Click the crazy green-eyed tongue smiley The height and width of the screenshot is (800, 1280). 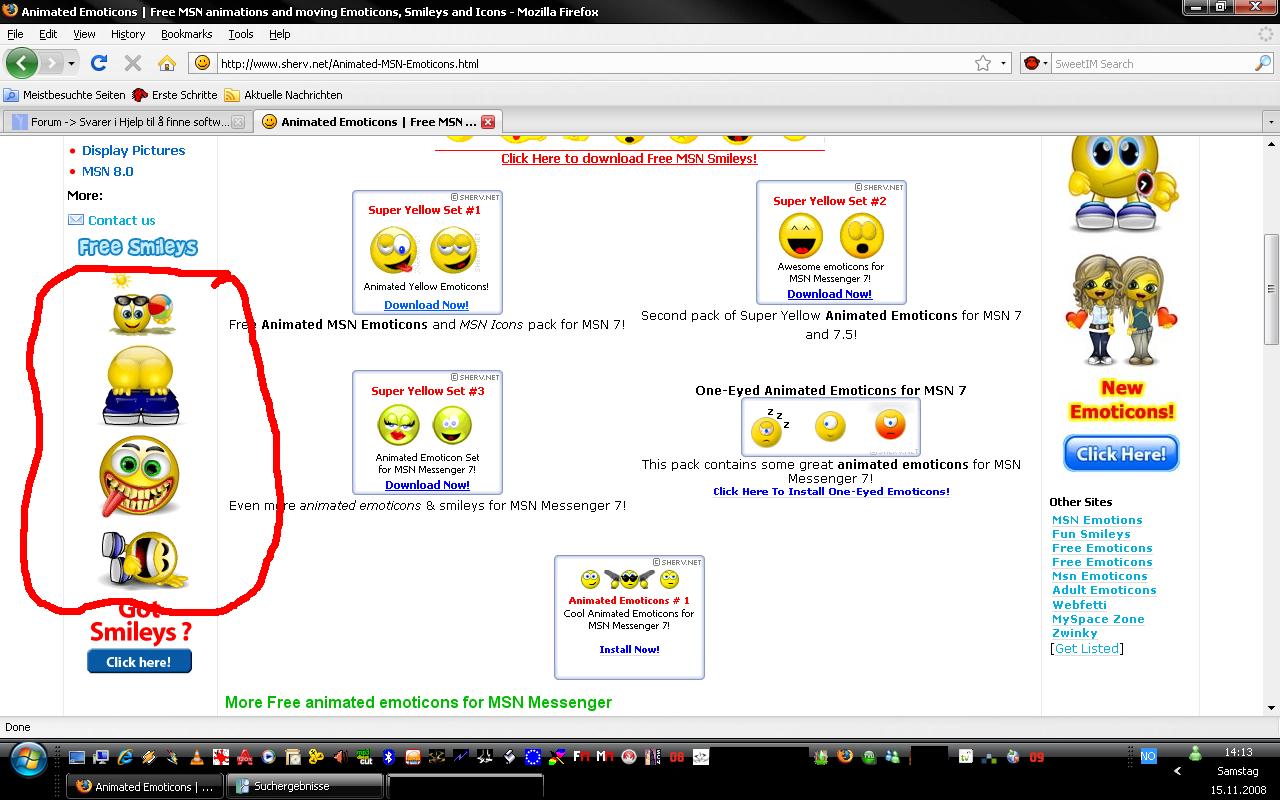point(140,477)
